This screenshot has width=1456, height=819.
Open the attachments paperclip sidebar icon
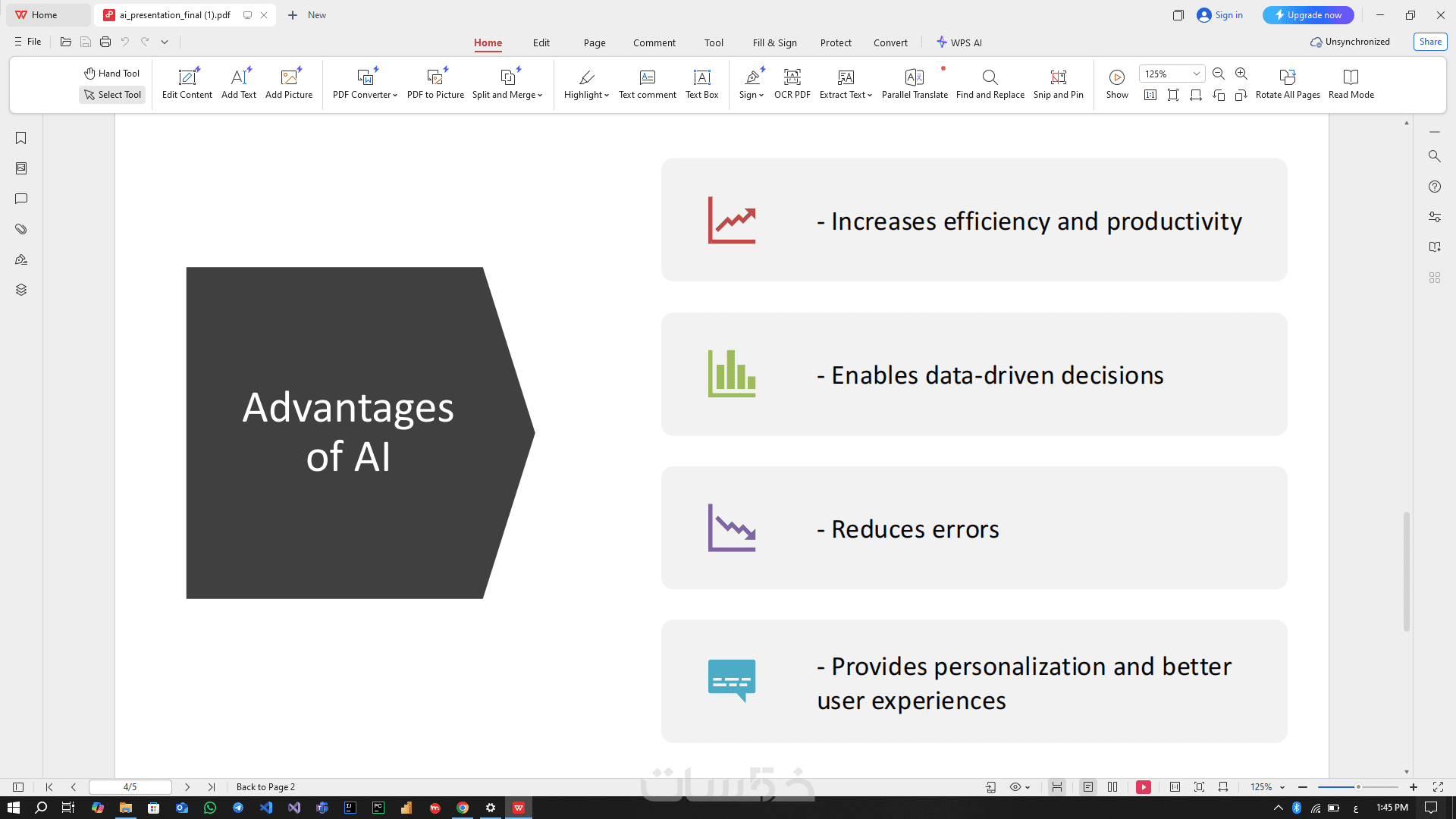pos(21,229)
